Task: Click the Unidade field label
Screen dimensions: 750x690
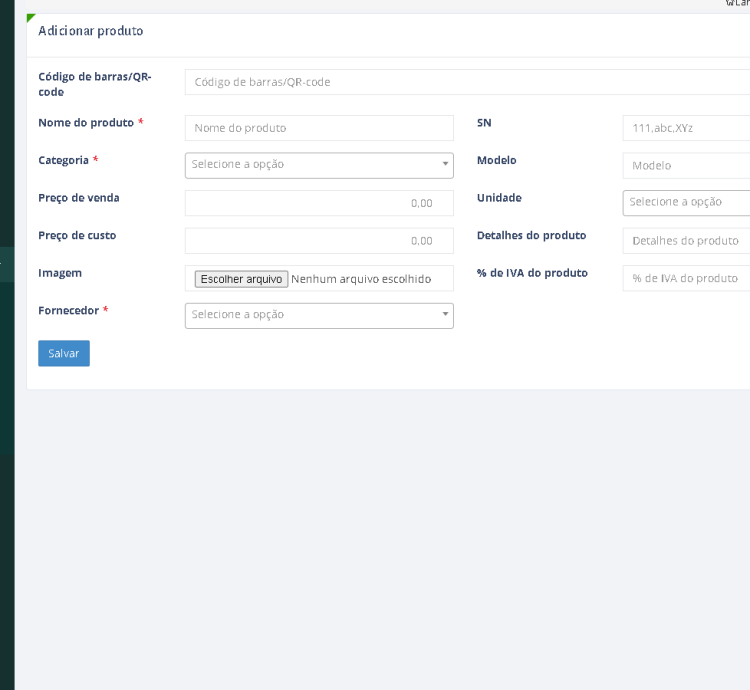Action: click(499, 198)
